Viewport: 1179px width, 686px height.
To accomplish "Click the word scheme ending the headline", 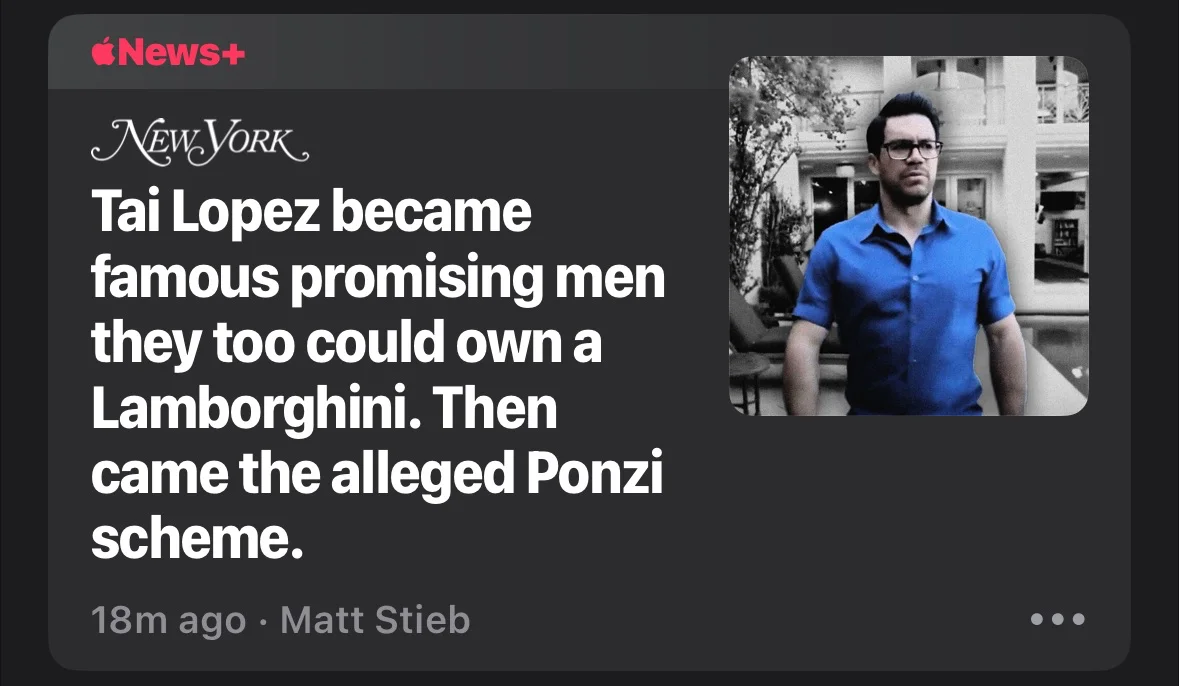I will pyautogui.click(x=197, y=539).
